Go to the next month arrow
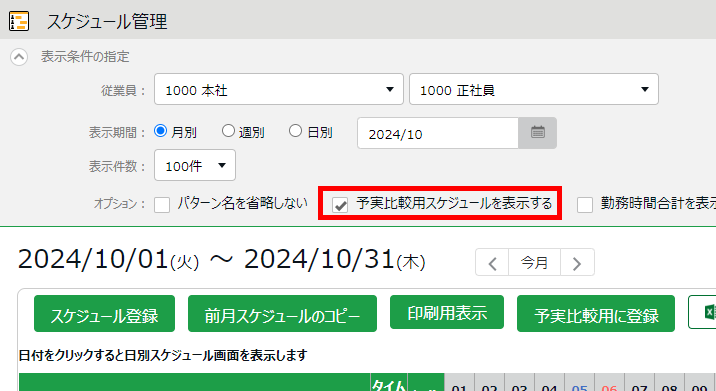This screenshot has height=391, width=716. point(577,263)
